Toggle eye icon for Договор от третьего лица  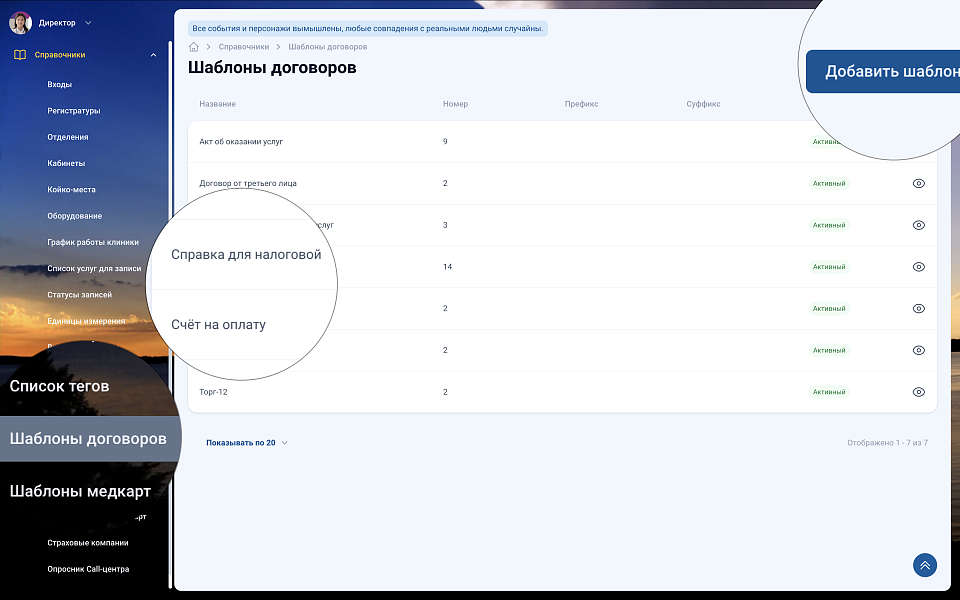coord(918,184)
